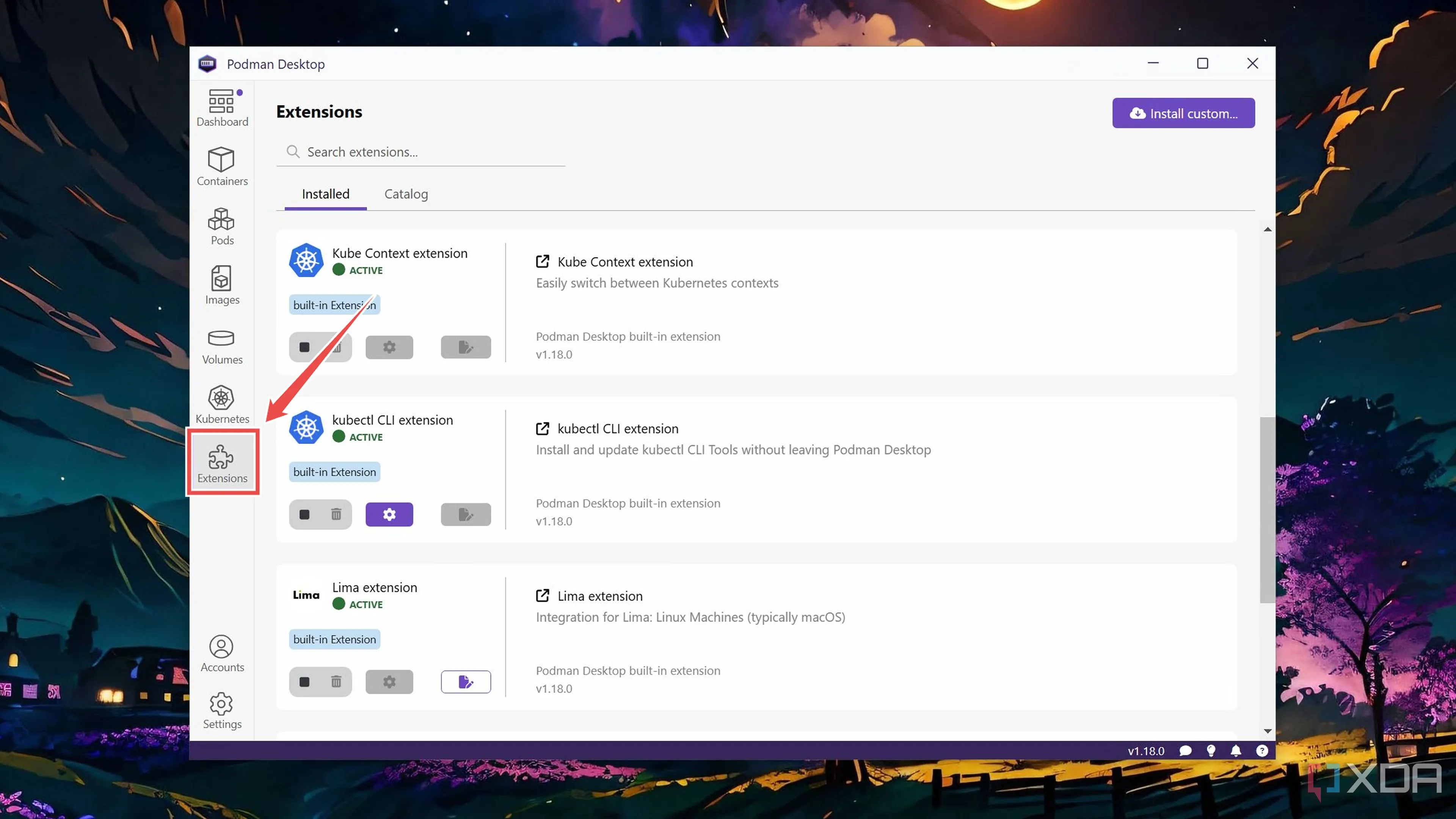Open the Pods section
This screenshot has height=819, width=1456.
pyautogui.click(x=221, y=226)
